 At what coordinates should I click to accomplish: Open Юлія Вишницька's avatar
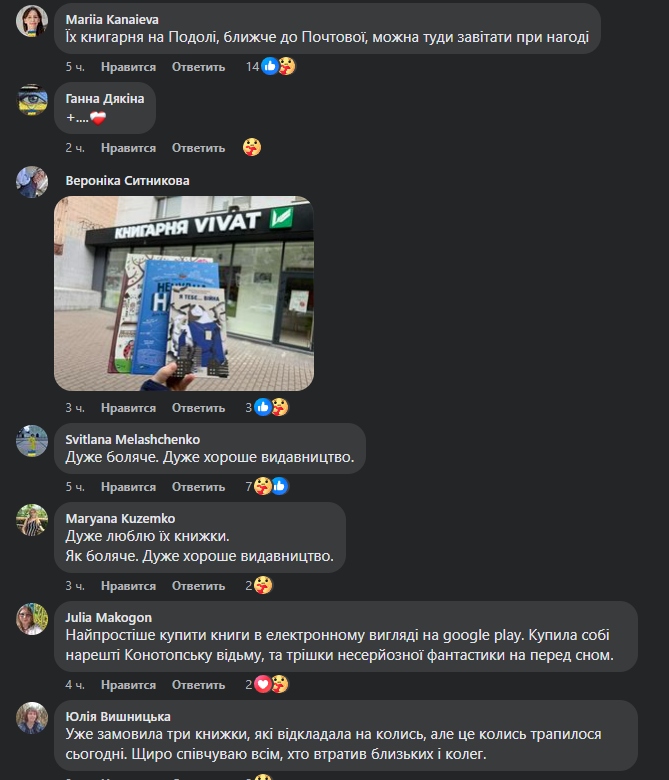point(32,718)
